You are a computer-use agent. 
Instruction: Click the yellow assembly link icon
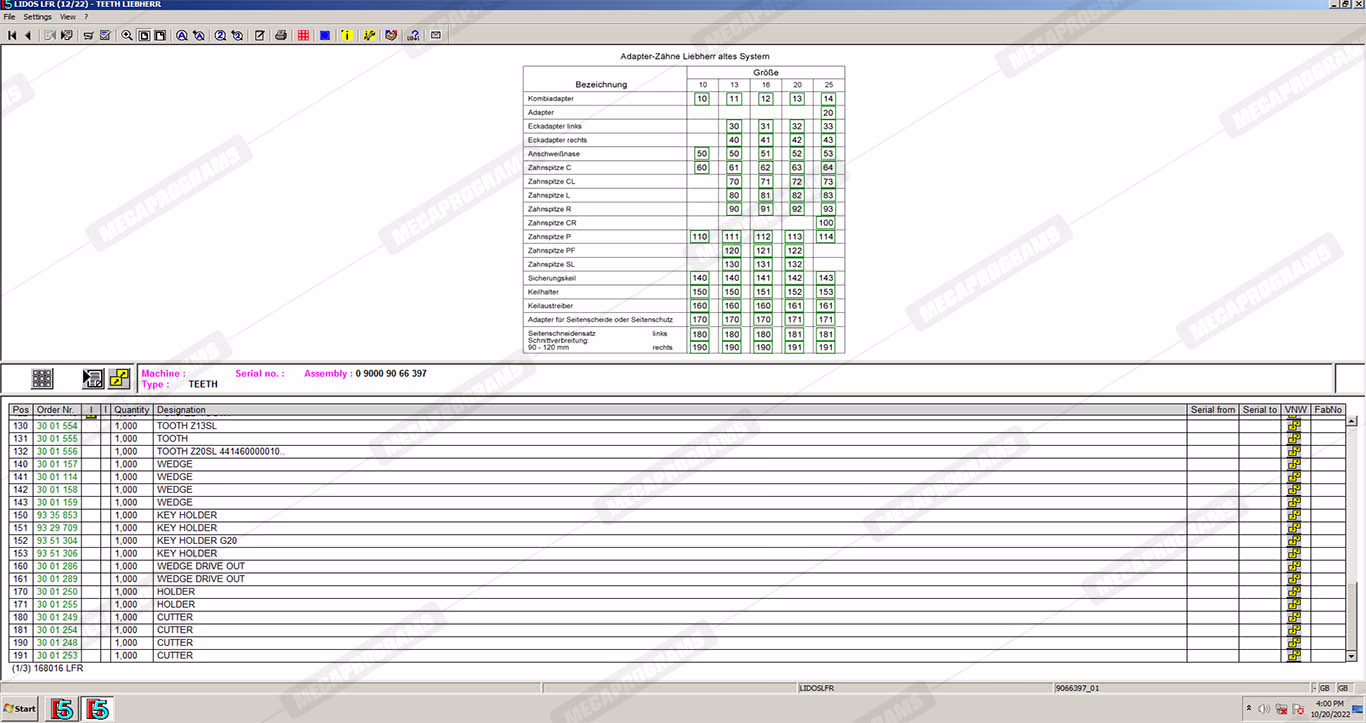pyautogui.click(x=120, y=378)
